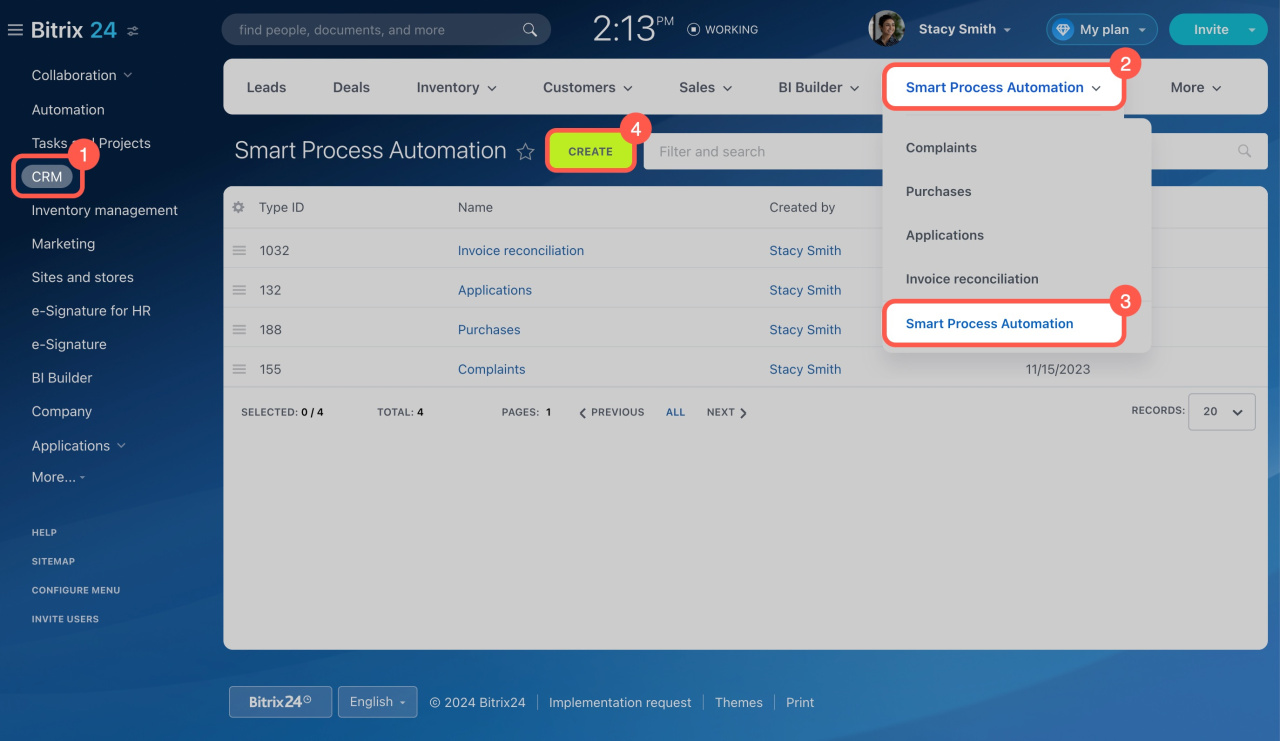This screenshot has height=741, width=1280.
Task: Open the Inventory dropdown tab
Action: pos(456,87)
